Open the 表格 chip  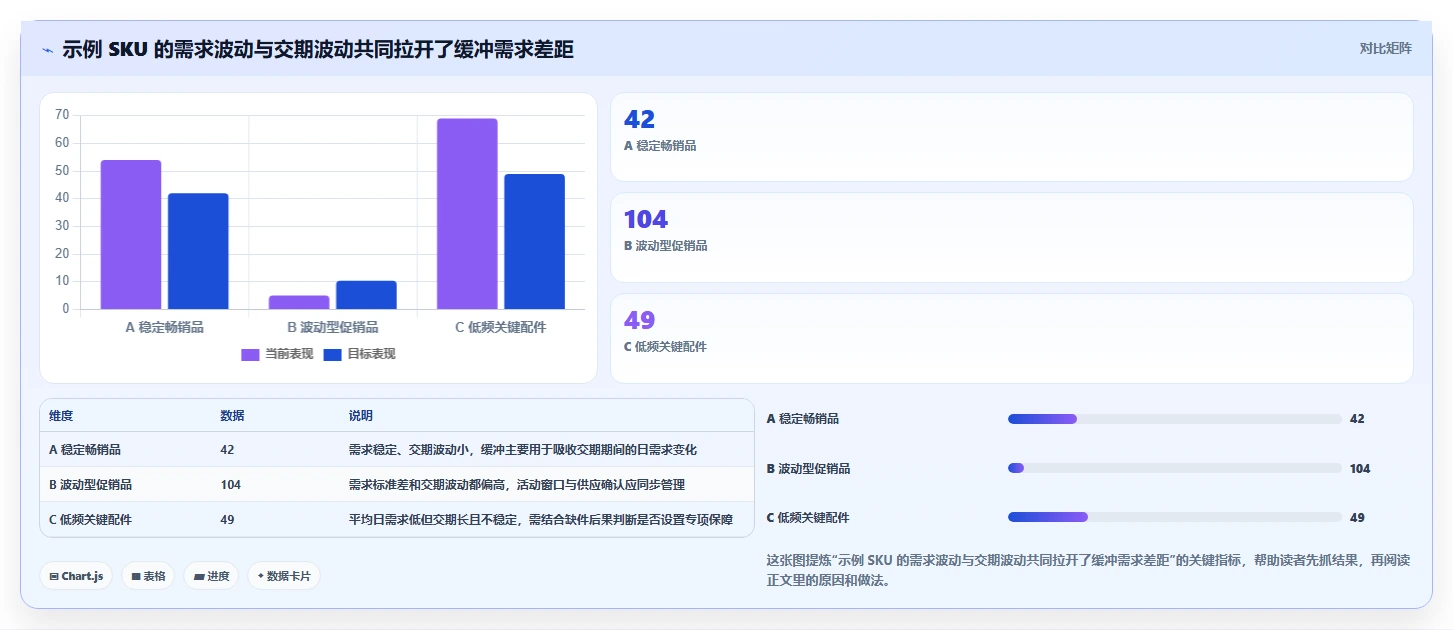click(148, 576)
